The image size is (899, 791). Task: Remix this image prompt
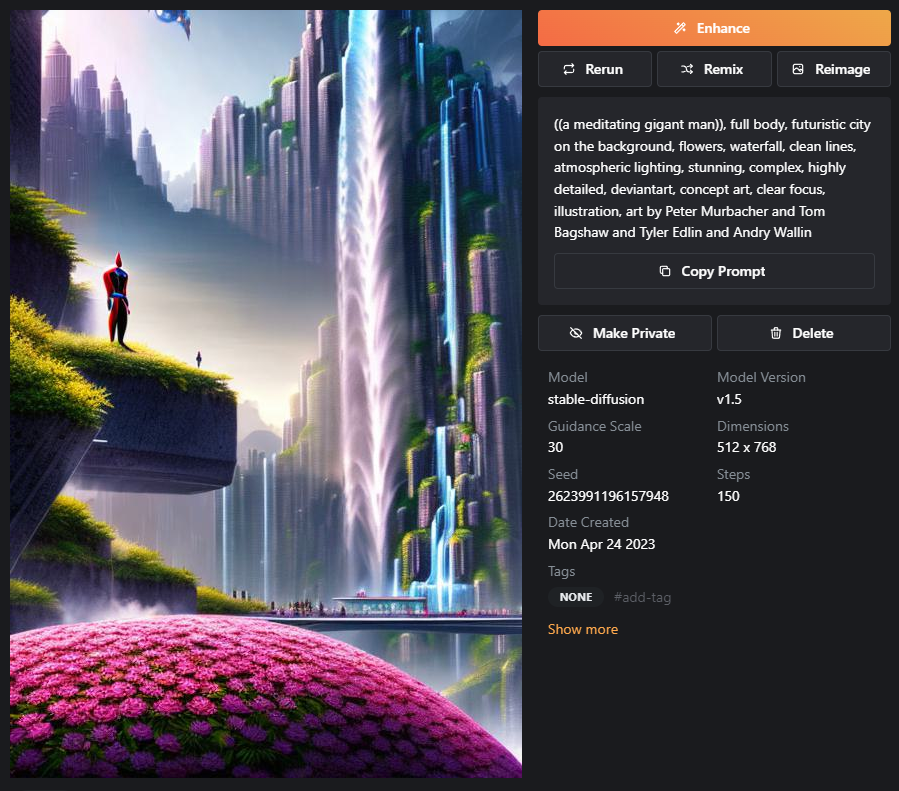[x=714, y=69]
